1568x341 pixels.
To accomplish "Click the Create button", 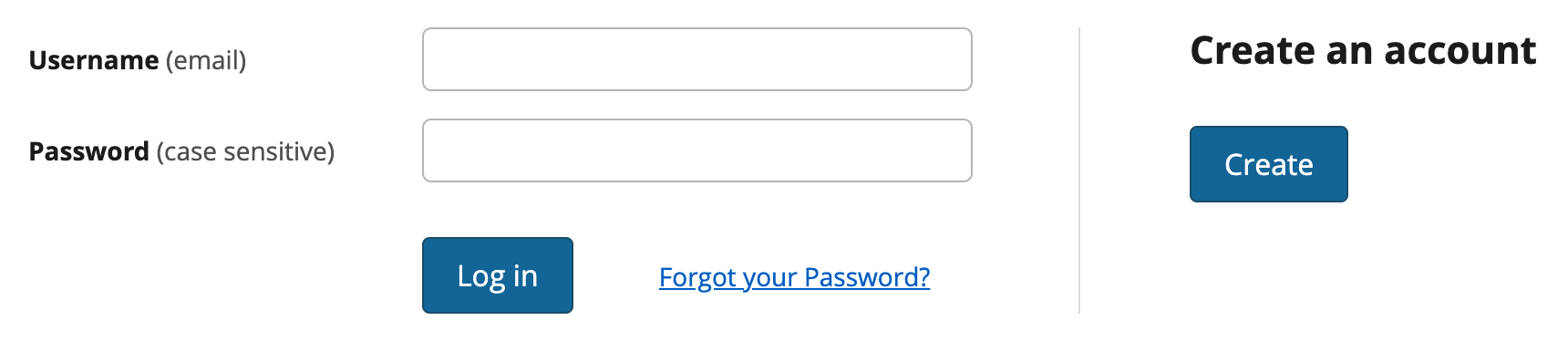I will tap(1269, 164).
